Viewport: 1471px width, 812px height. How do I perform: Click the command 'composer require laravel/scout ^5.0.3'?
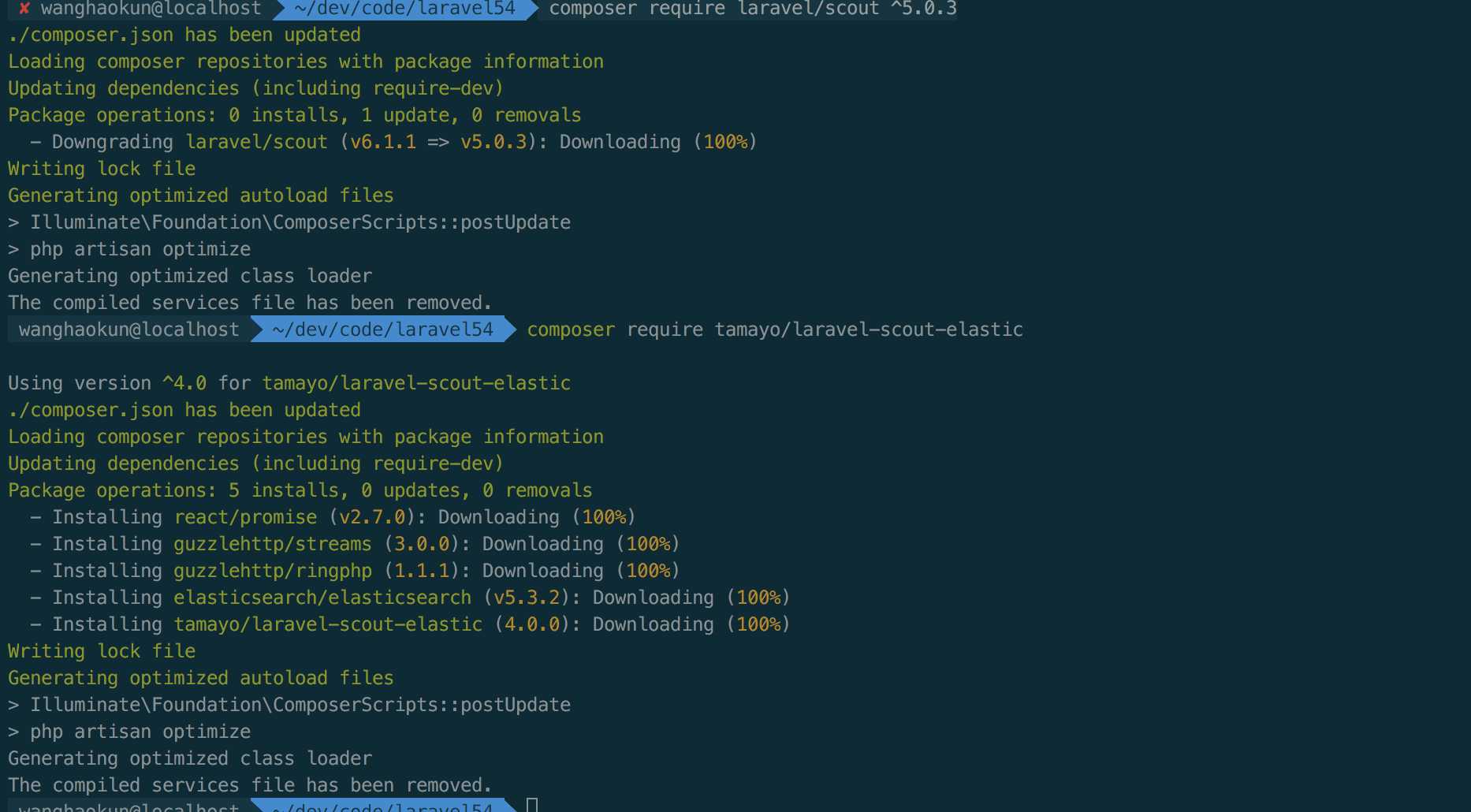753,9
